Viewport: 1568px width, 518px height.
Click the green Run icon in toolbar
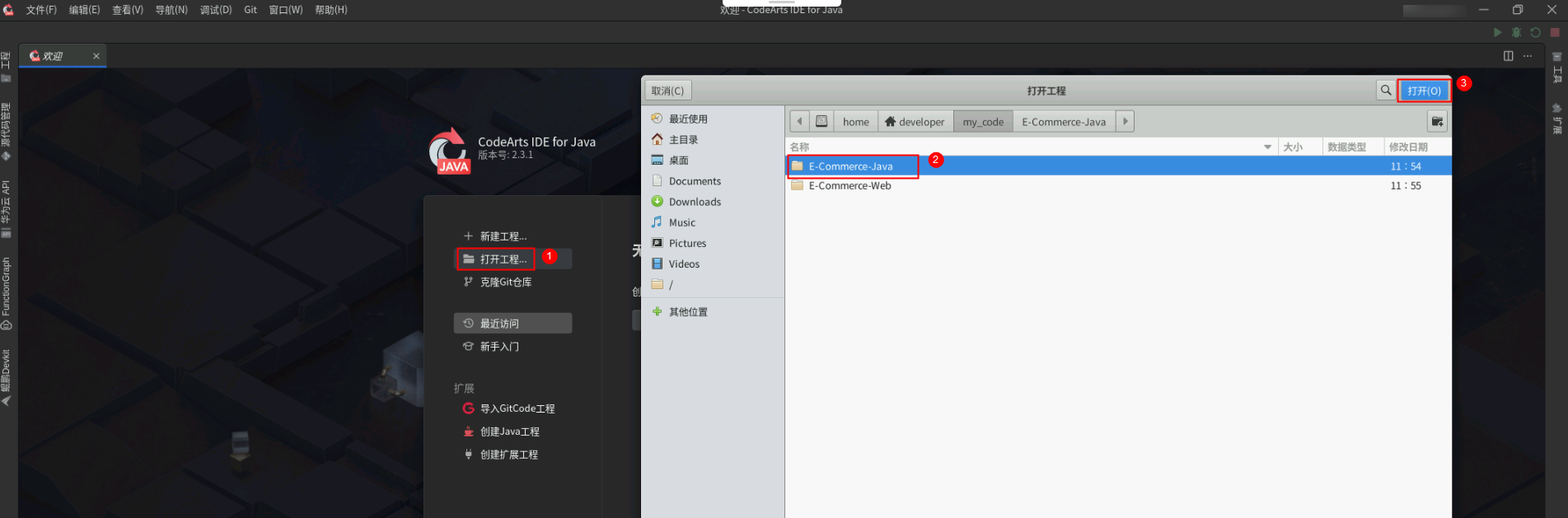point(1497,32)
